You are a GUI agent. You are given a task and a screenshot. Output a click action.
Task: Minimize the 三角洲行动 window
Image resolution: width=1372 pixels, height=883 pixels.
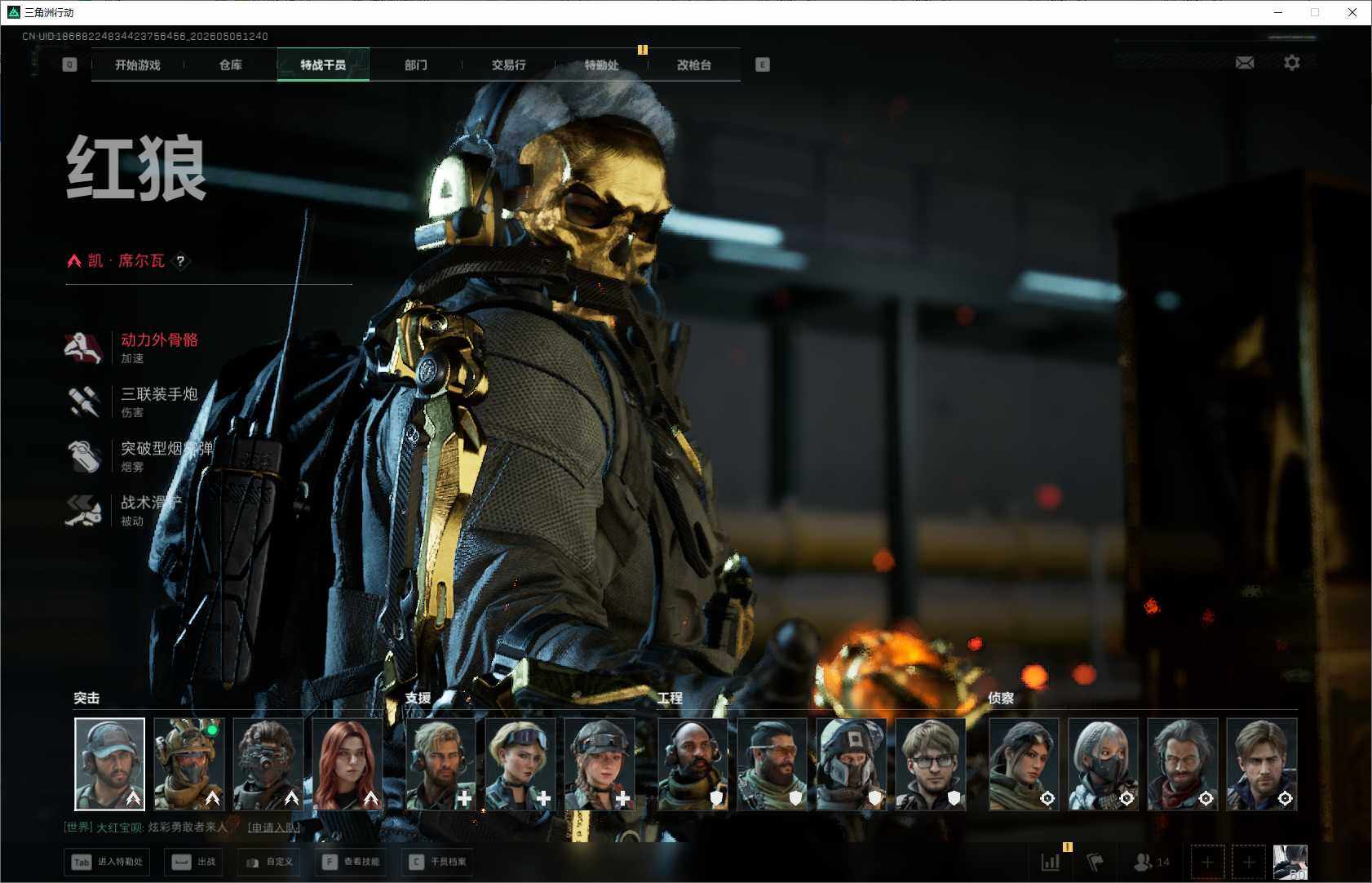(1278, 12)
